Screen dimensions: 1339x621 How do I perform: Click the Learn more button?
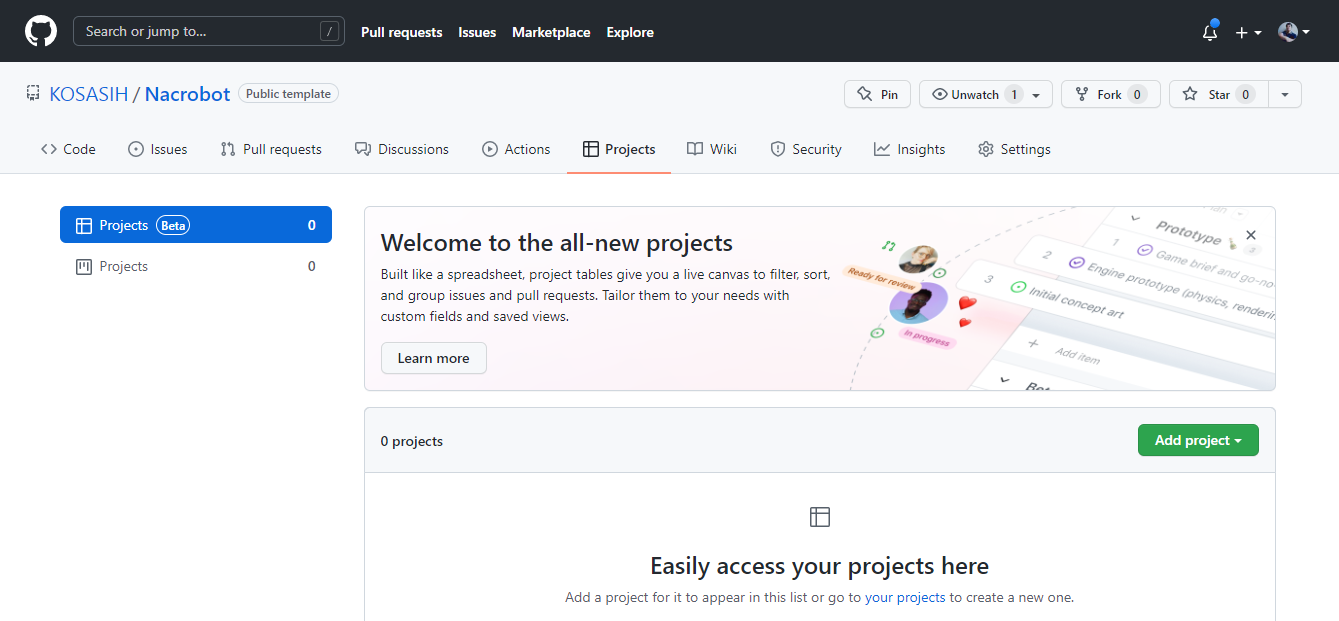tap(433, 358)
